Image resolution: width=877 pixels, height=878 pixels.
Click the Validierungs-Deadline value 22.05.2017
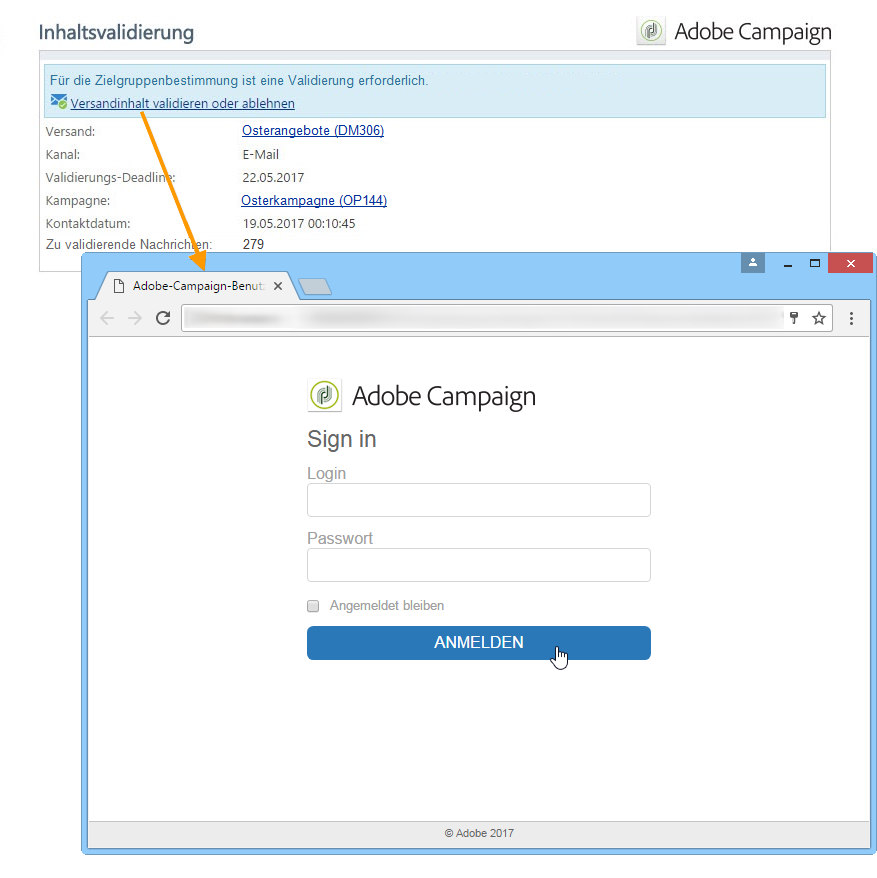273,178
